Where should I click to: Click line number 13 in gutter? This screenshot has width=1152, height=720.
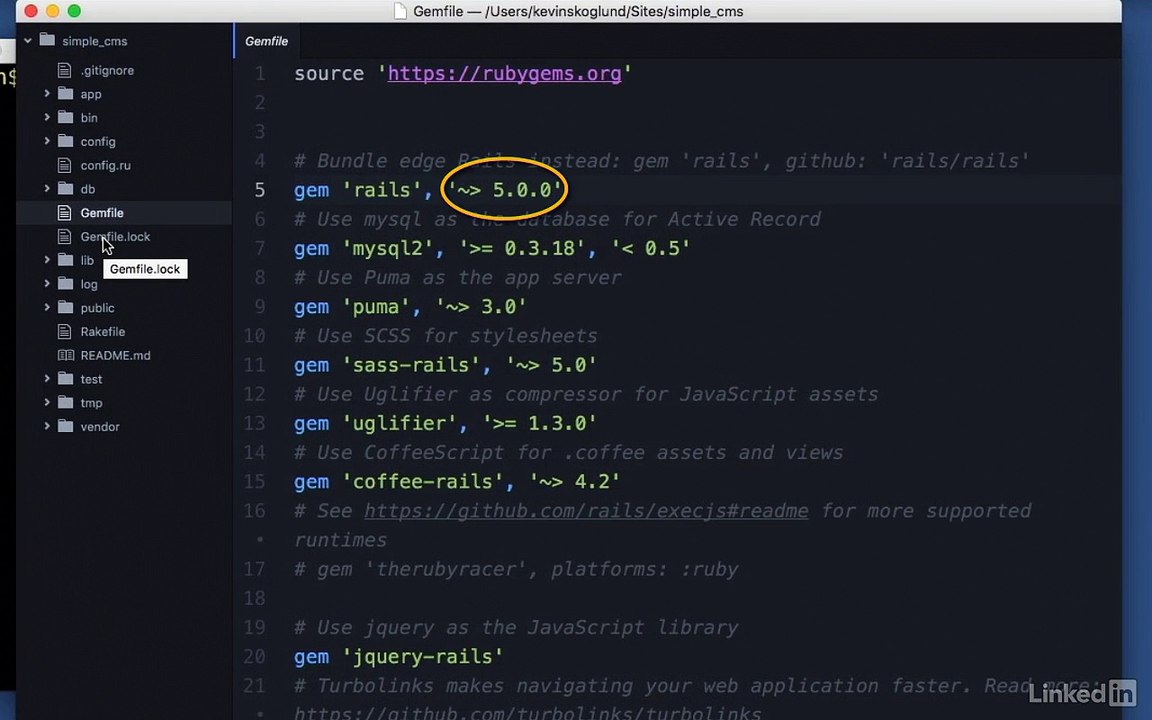click(x=254, y=423)
